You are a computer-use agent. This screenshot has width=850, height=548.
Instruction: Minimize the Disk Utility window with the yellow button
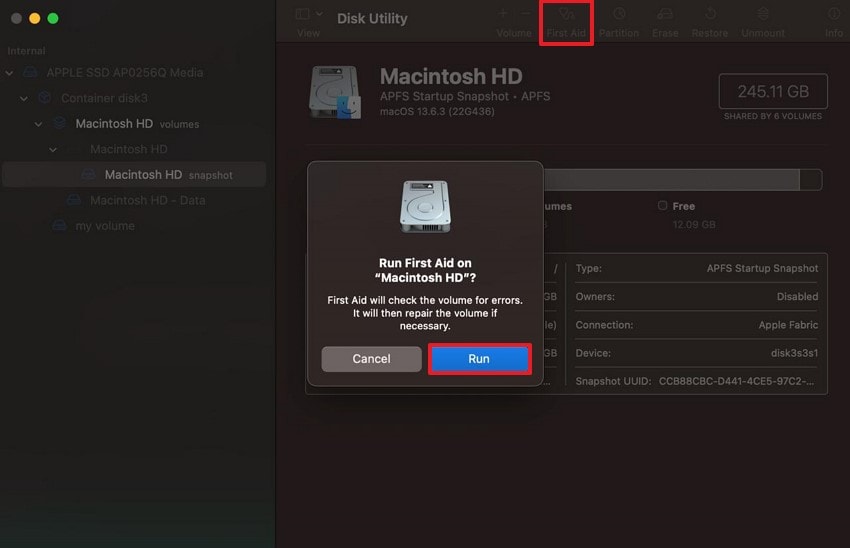coord(35,18)
